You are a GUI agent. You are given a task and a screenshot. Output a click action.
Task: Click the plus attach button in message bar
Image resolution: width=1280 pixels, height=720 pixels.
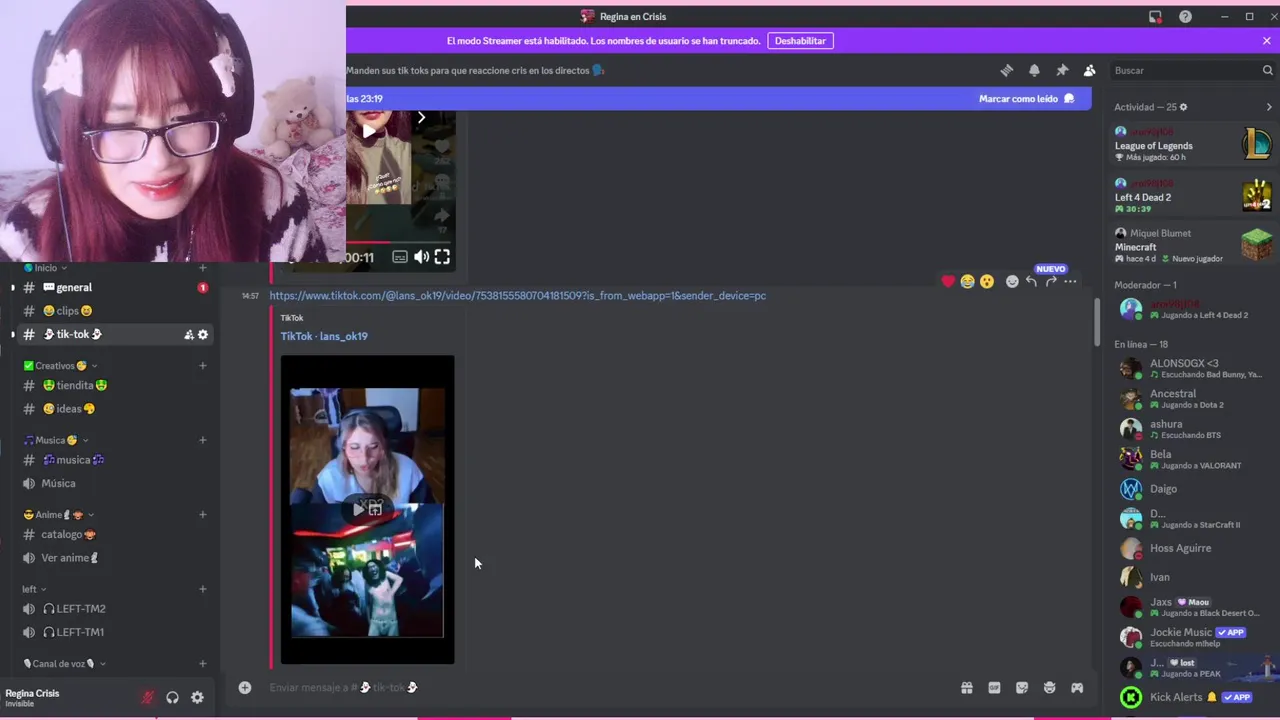point(245,687)
